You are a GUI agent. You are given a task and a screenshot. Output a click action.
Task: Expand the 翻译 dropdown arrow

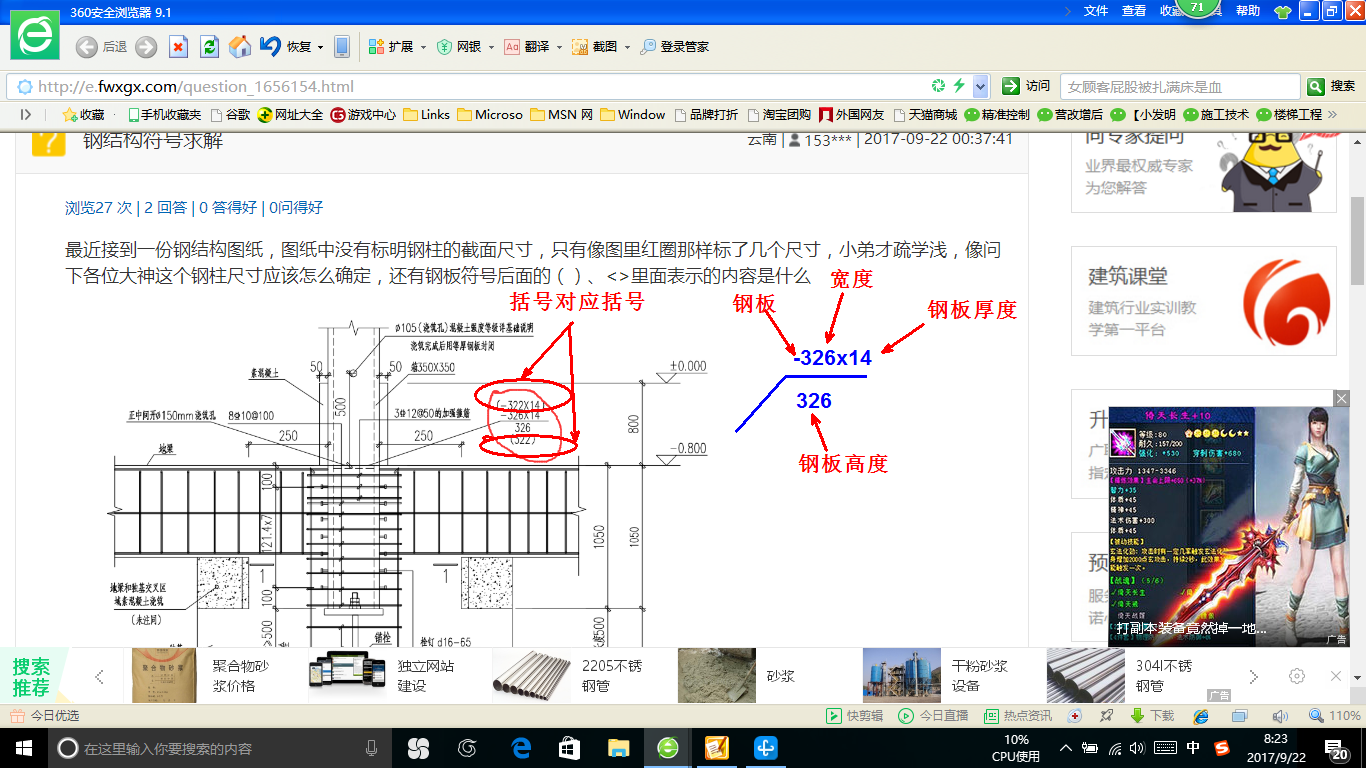(559, 47)
